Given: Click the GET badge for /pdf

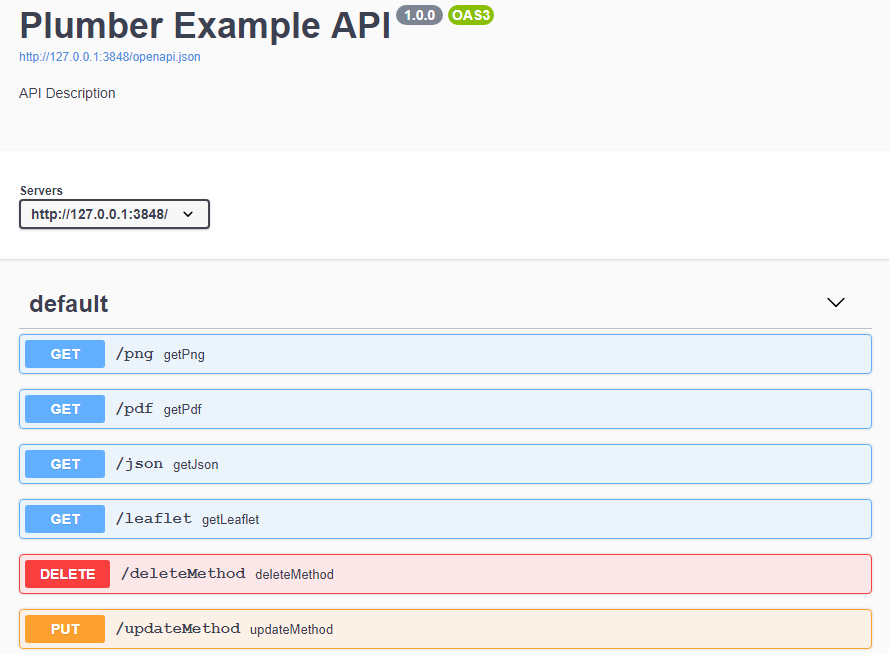Looking at the screenshot, I should (x=65, y=409).
